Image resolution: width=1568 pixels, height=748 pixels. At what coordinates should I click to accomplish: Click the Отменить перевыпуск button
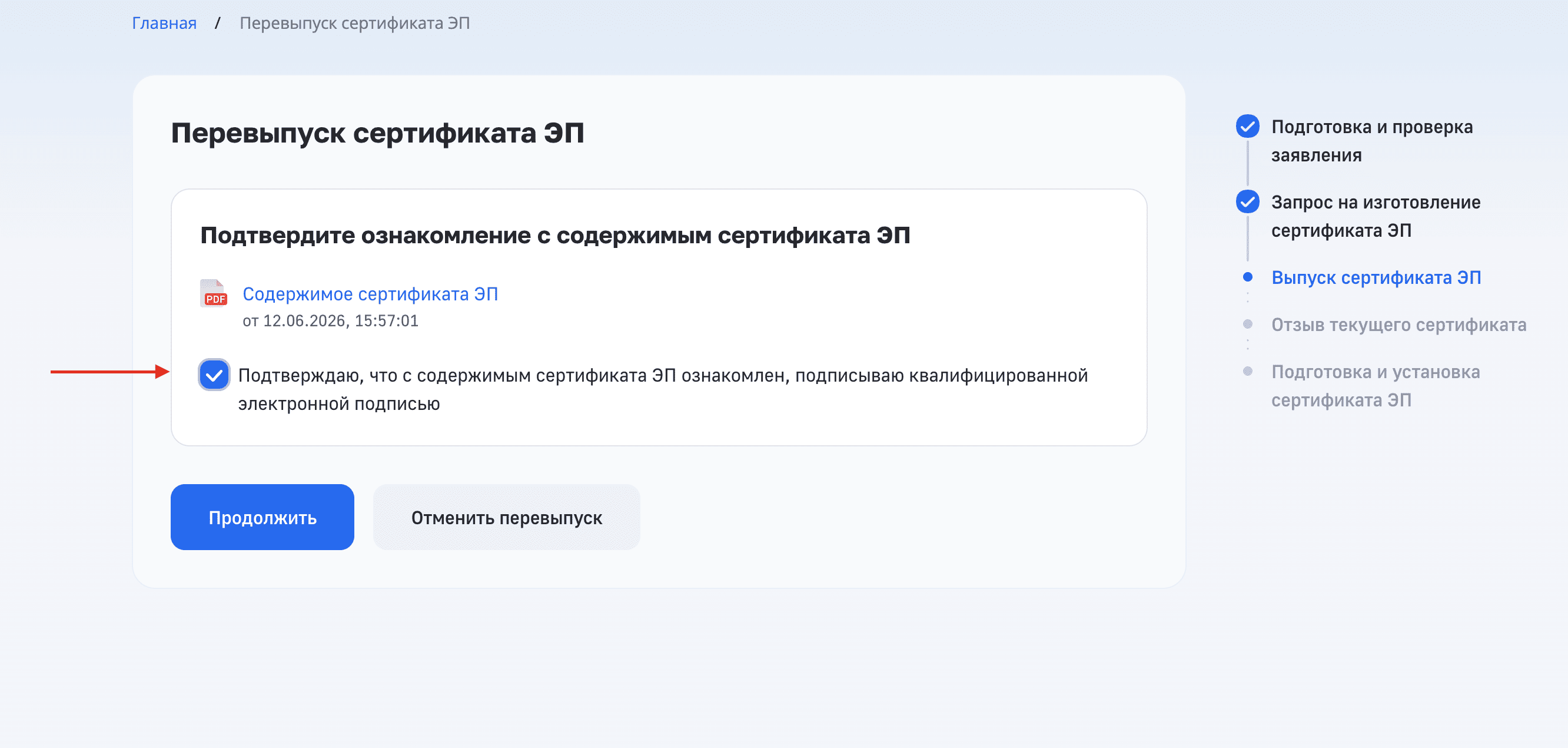[x=506, y=517]
